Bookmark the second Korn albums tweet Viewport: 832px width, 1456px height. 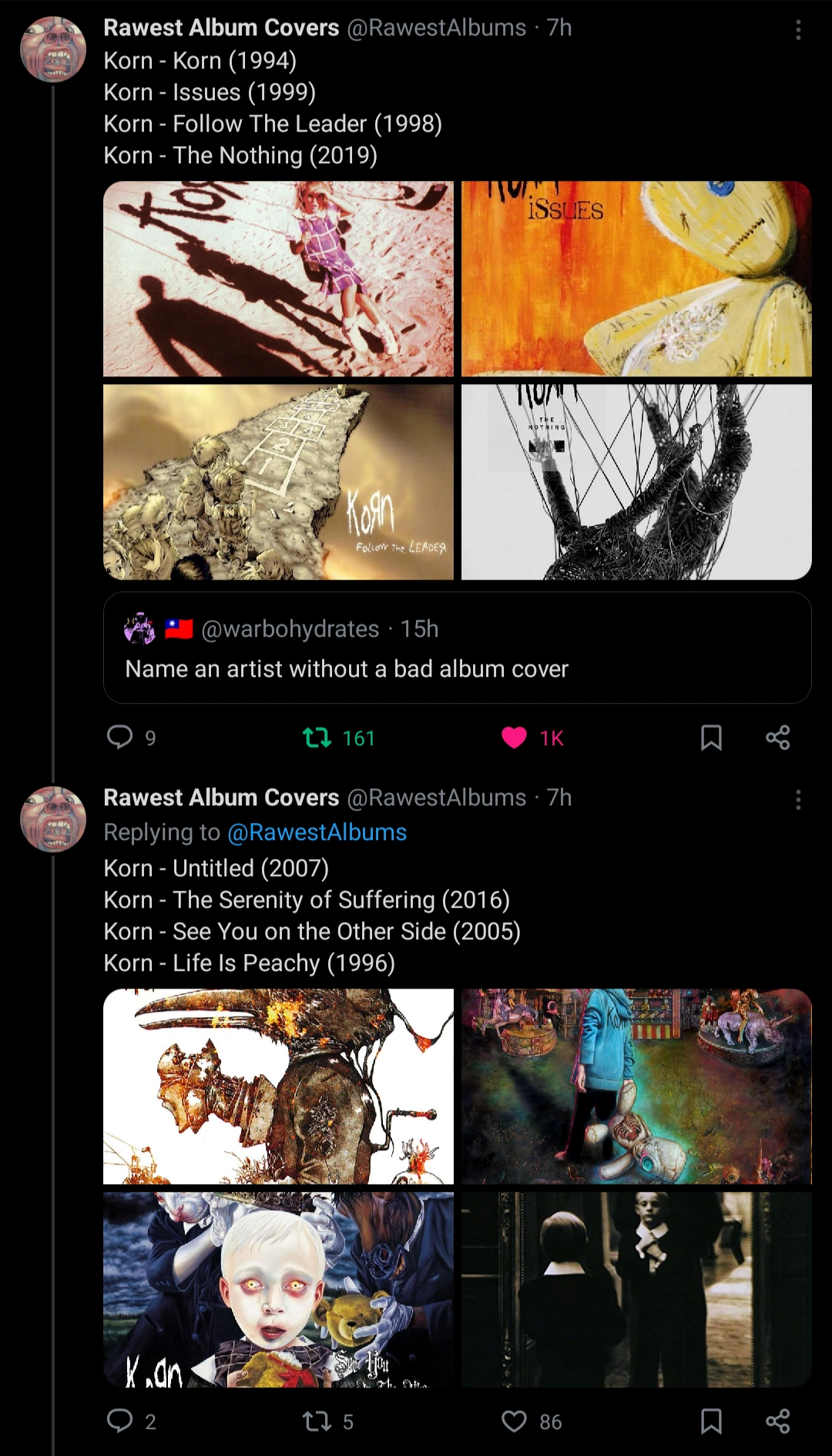tap(711, 1421)
